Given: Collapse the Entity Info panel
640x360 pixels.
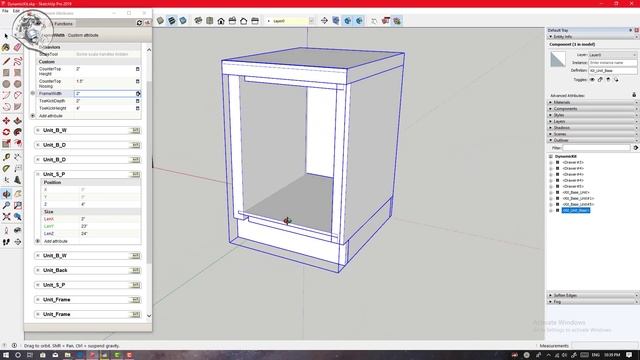Looking at the screenshot, I should 592,37.
